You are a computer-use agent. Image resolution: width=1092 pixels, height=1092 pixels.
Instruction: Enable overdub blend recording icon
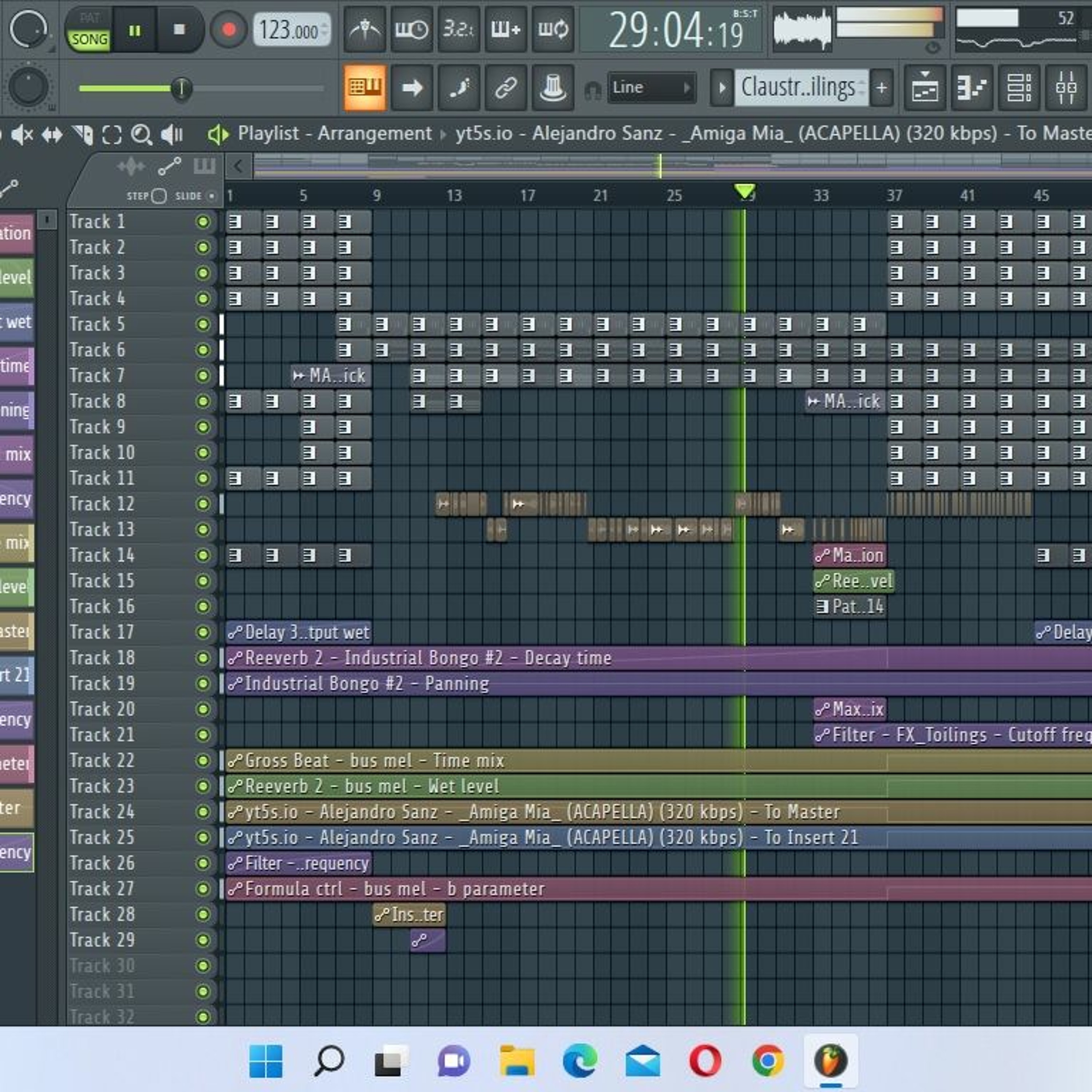505,29
